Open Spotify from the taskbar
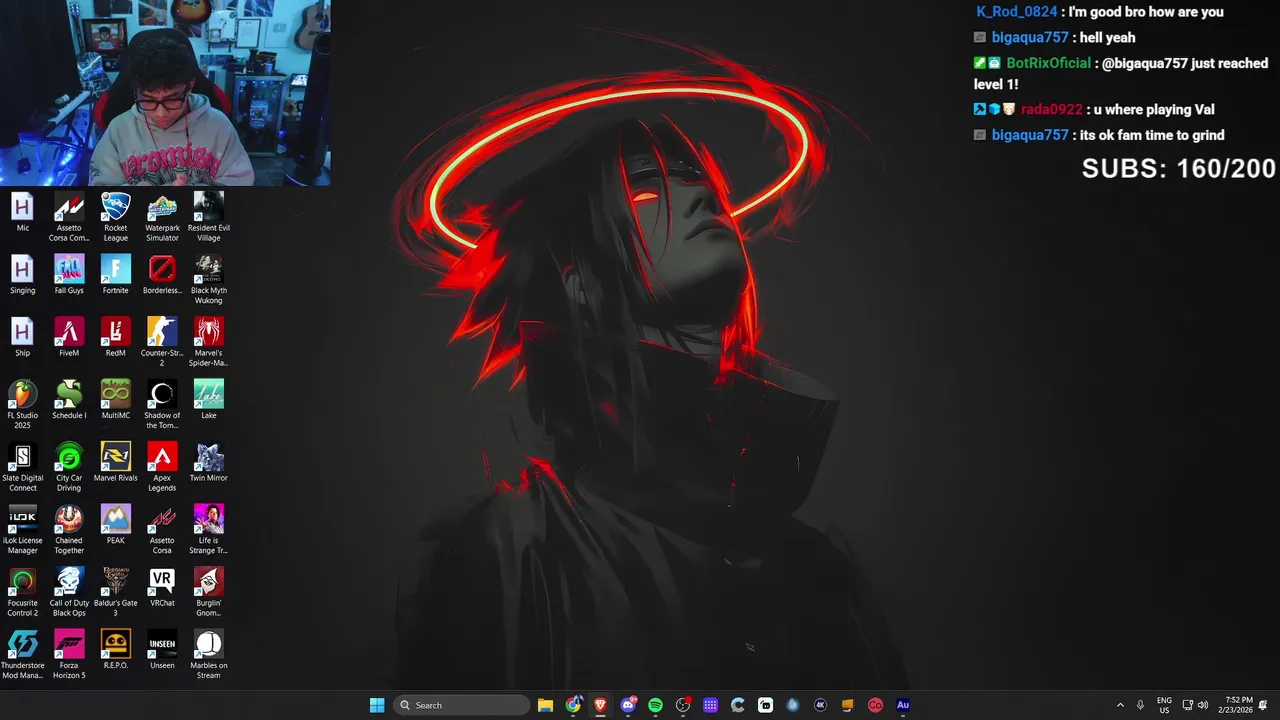 click(x=655, y=705)
